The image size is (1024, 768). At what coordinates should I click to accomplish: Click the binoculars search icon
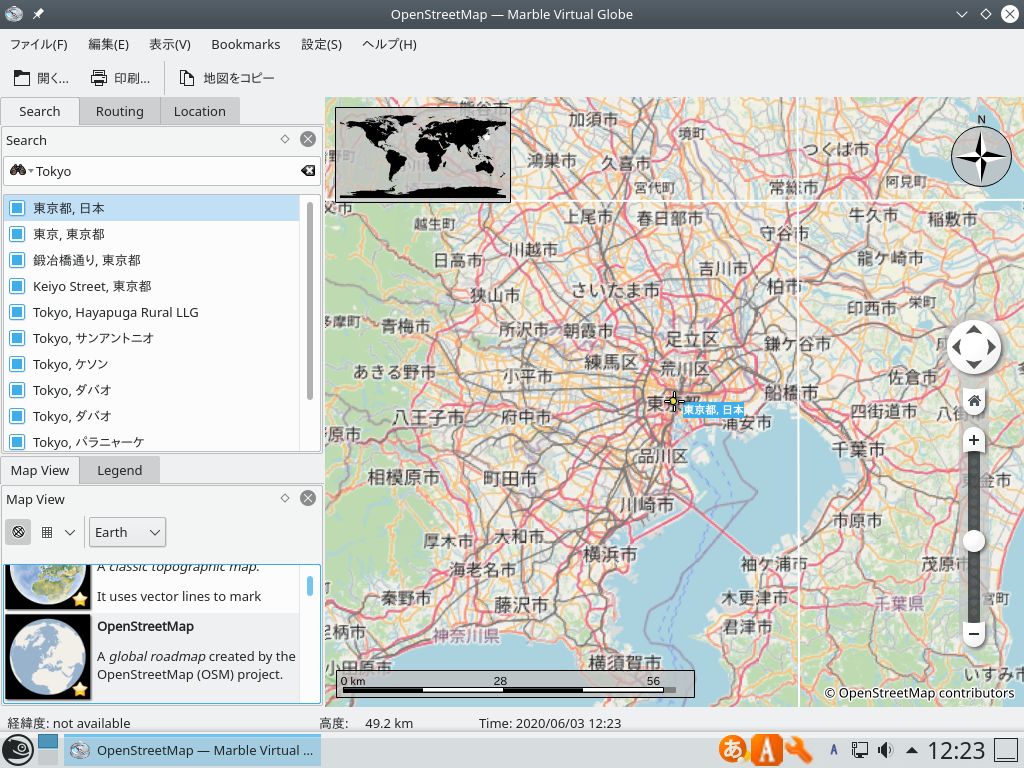pos(18,170)
